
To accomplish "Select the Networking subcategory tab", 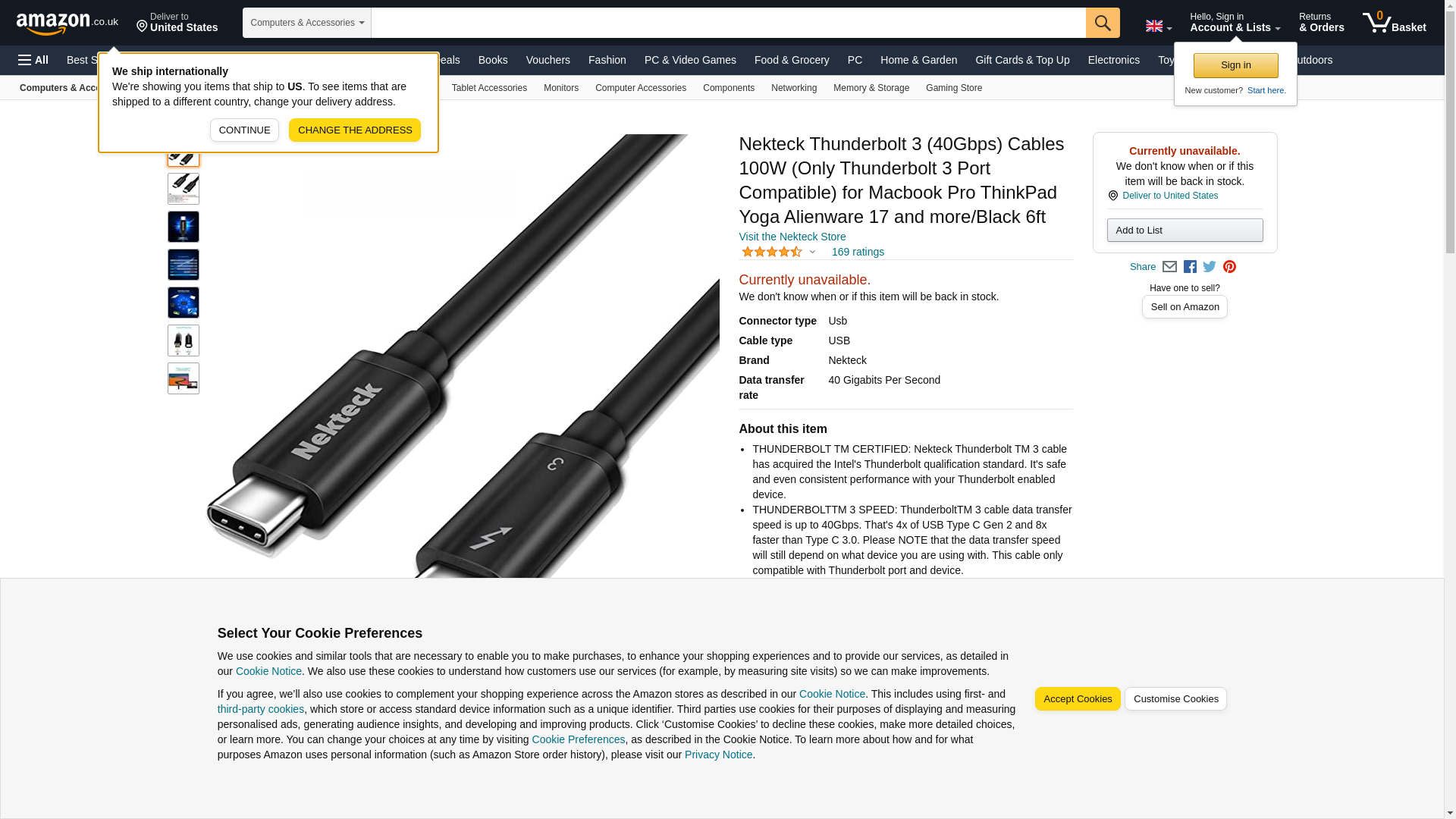I will click(794, 88).
